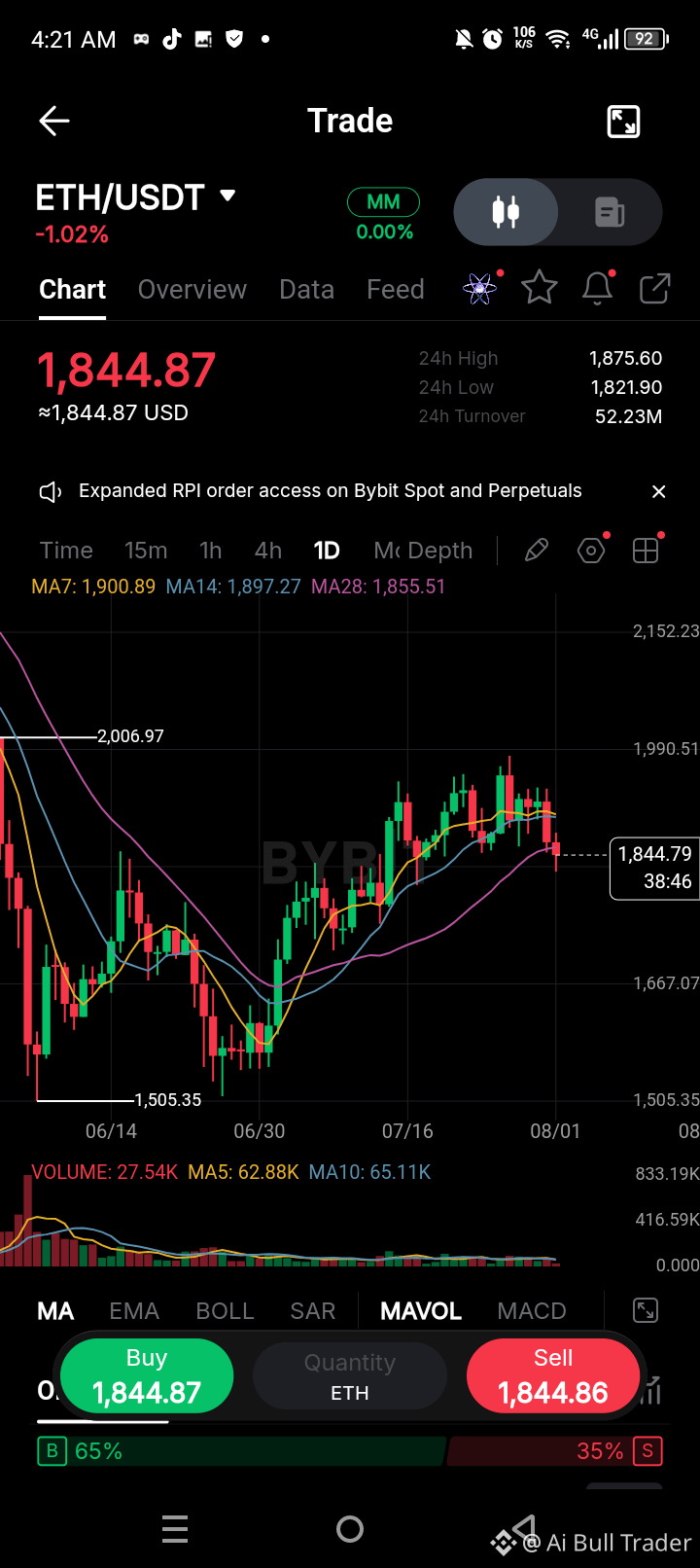Tap the MA28 1,855.51 indicator label
The image size is (700, 1568).
[x=378, y=587]
